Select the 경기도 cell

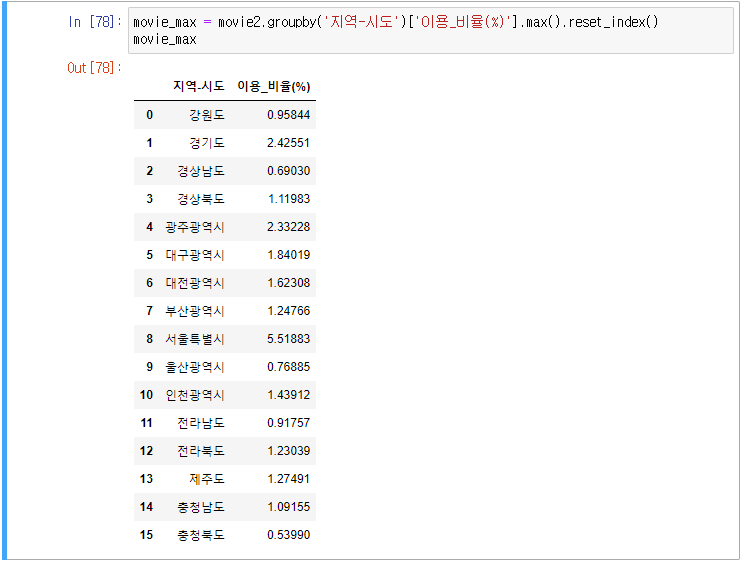click(x=207, y=143)
